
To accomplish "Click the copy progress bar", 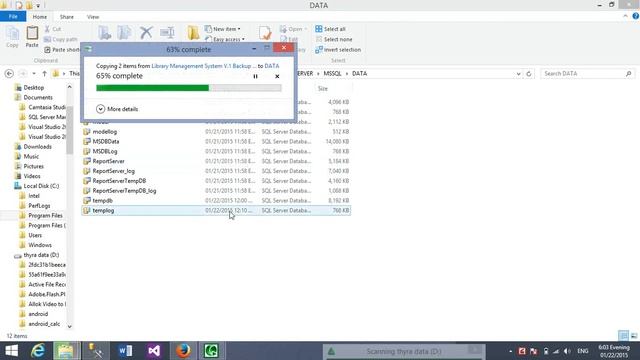I will [189, 88].
